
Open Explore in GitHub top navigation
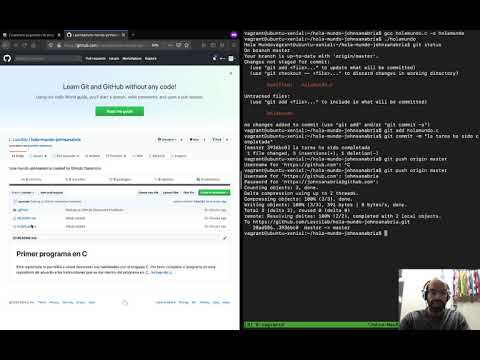(151, 59)
